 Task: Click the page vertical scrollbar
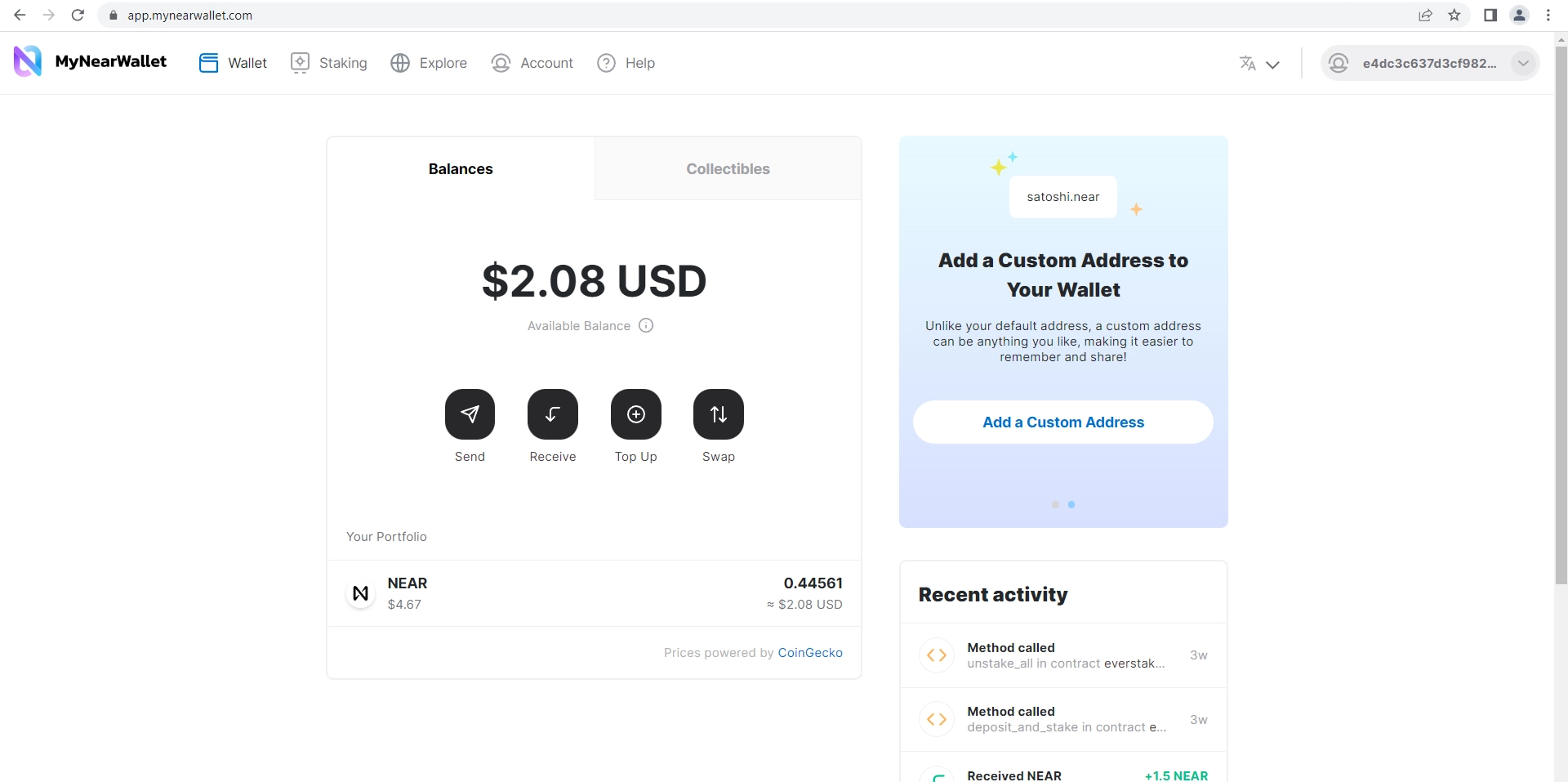pyautogui.click(x=1561, y=315)
